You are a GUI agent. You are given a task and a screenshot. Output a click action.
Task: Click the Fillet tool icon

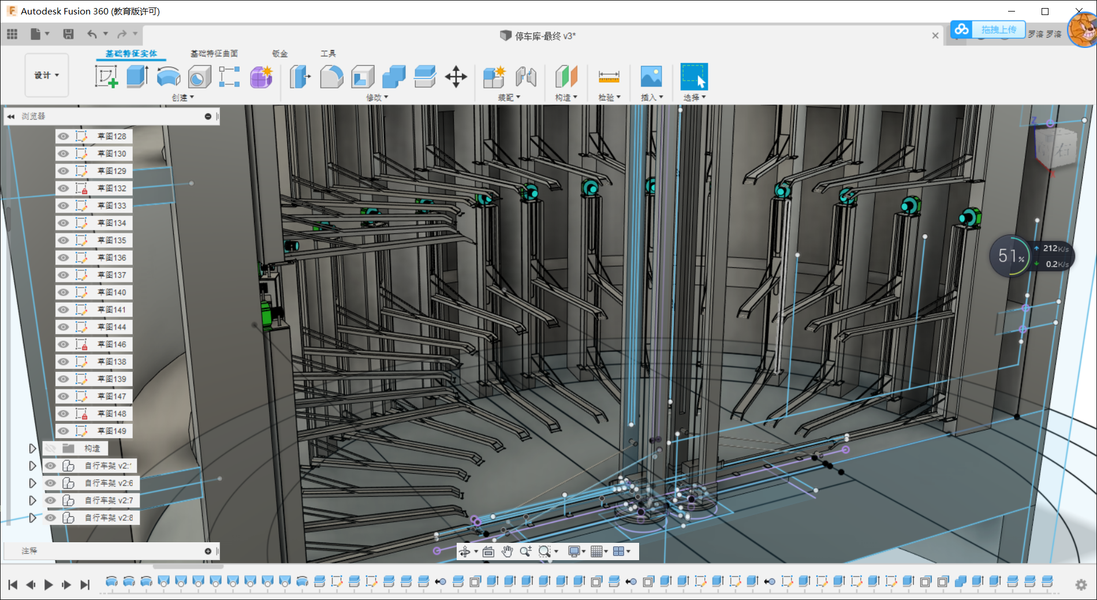[331, 77]
